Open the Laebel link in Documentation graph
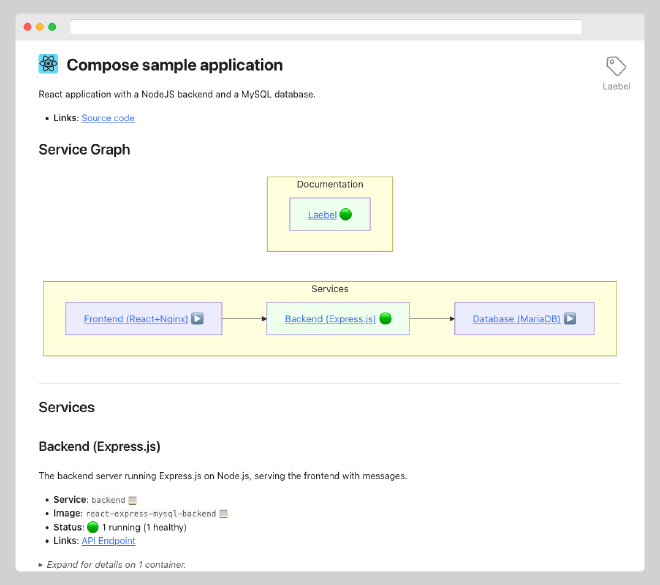 [322, 215]
